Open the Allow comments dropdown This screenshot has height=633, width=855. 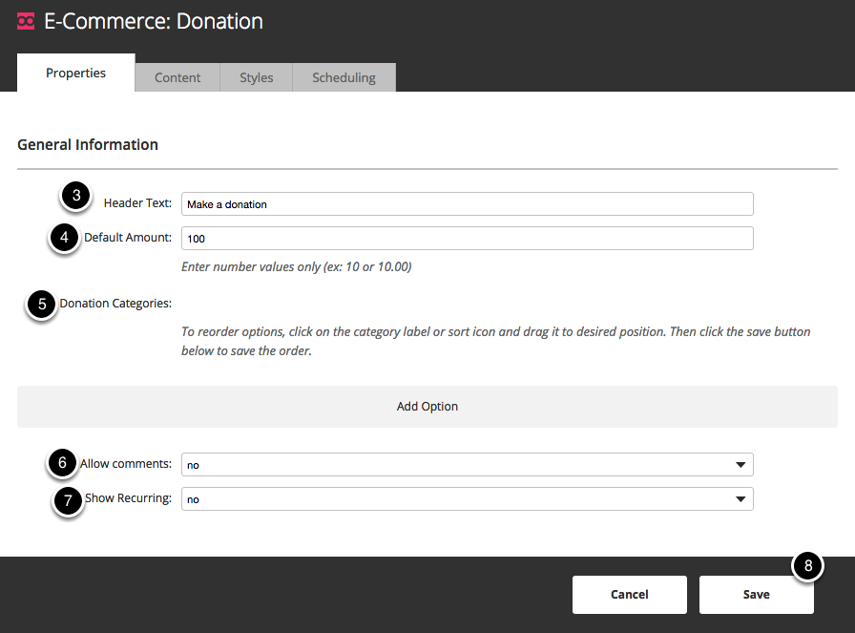[467, 465]
